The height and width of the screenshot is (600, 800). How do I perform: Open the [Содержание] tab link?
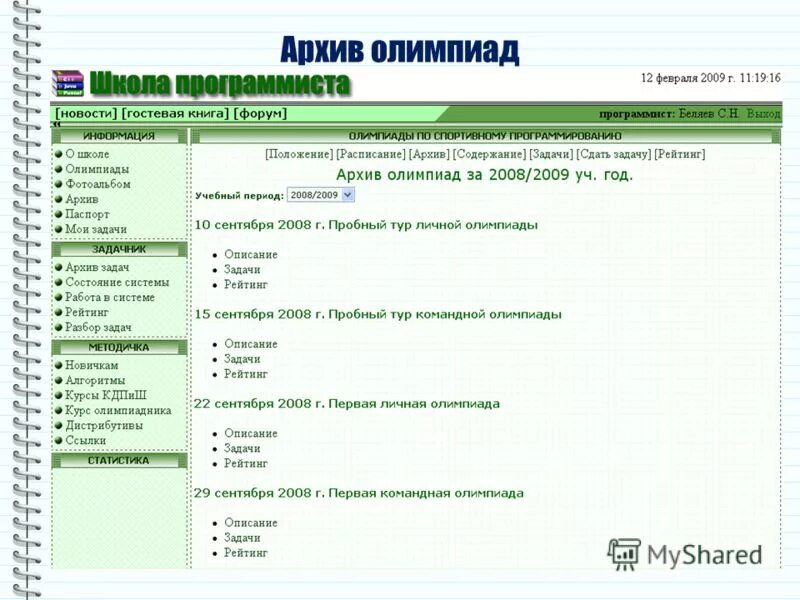[x=489, y=154]
